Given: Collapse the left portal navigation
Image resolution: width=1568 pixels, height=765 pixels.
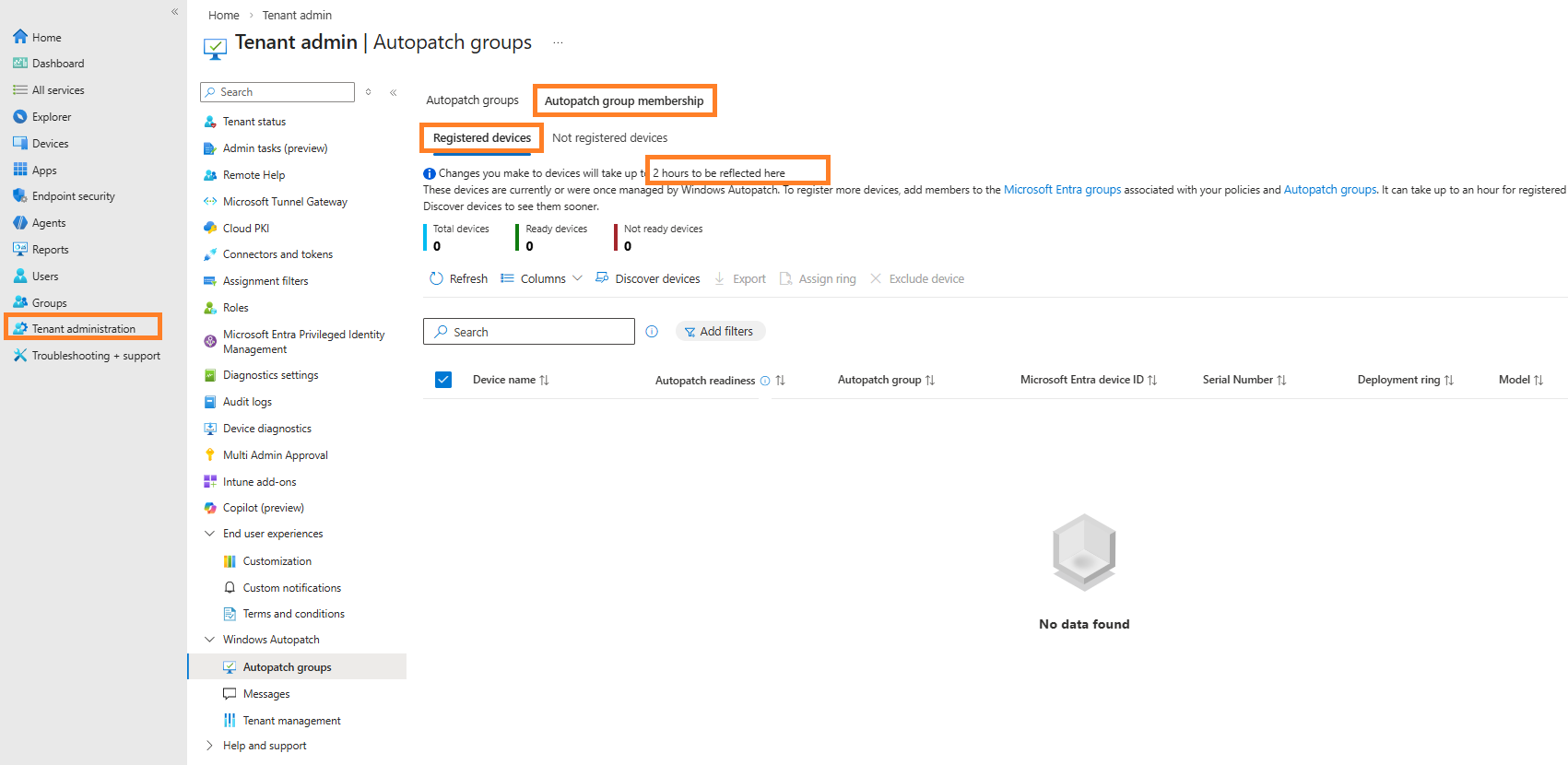Looking at the screenshot, I should pyautogui.click(x=175, y=12).
